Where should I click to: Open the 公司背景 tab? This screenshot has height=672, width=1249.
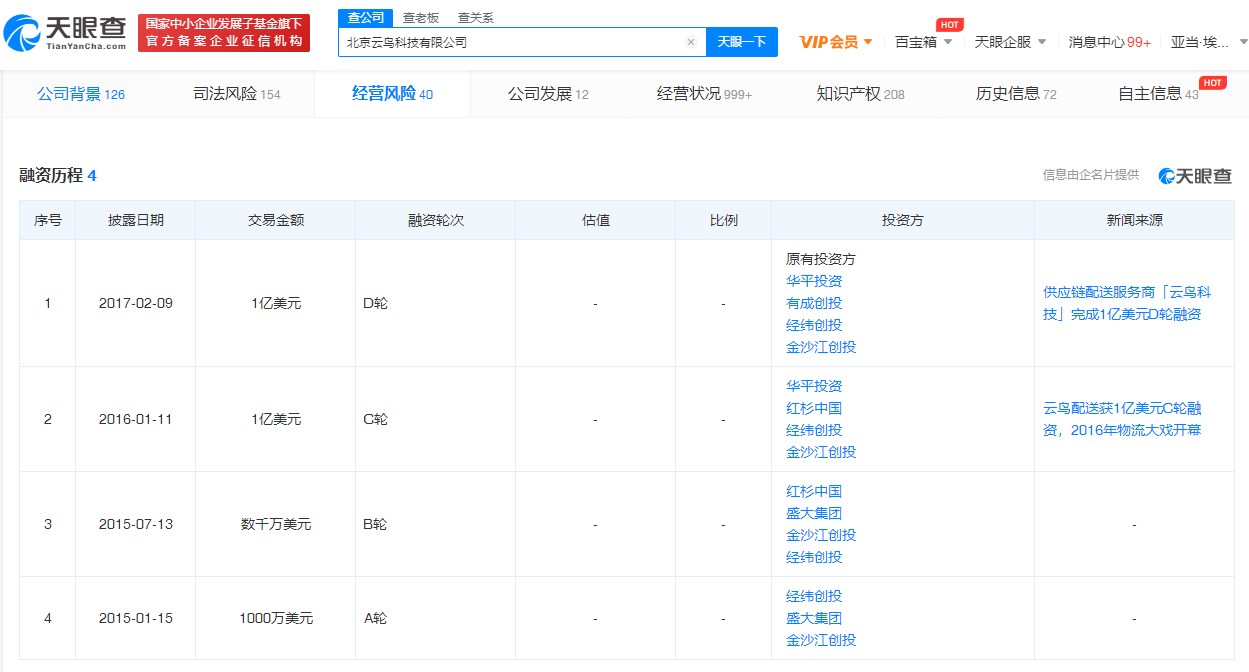click(81, 94)
